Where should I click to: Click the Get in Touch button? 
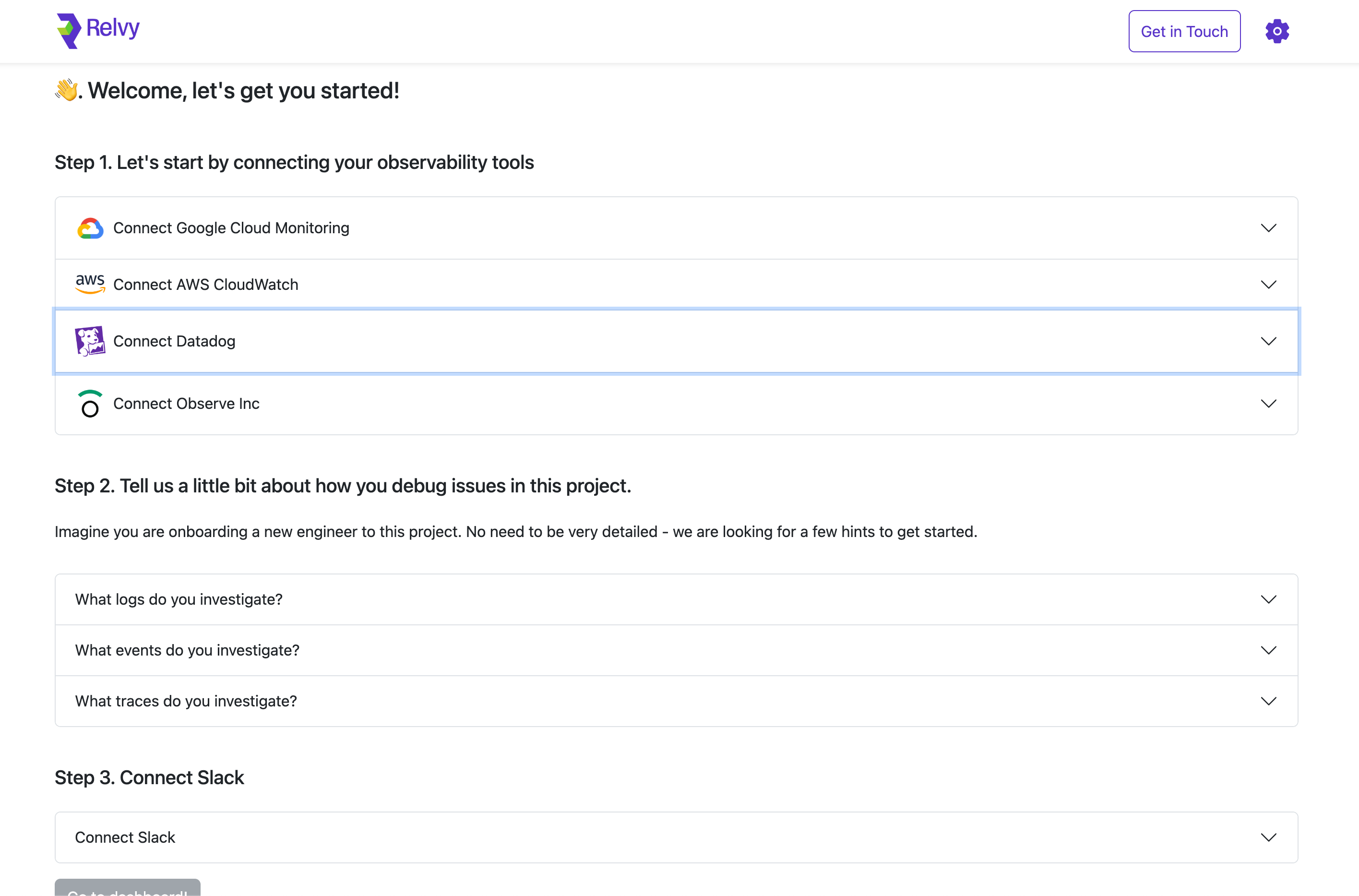(1184, 31)
